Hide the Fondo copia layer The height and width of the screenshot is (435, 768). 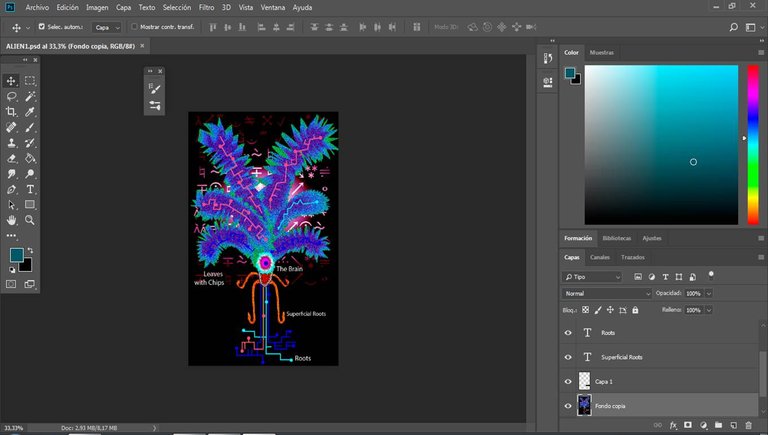point(568,406)
